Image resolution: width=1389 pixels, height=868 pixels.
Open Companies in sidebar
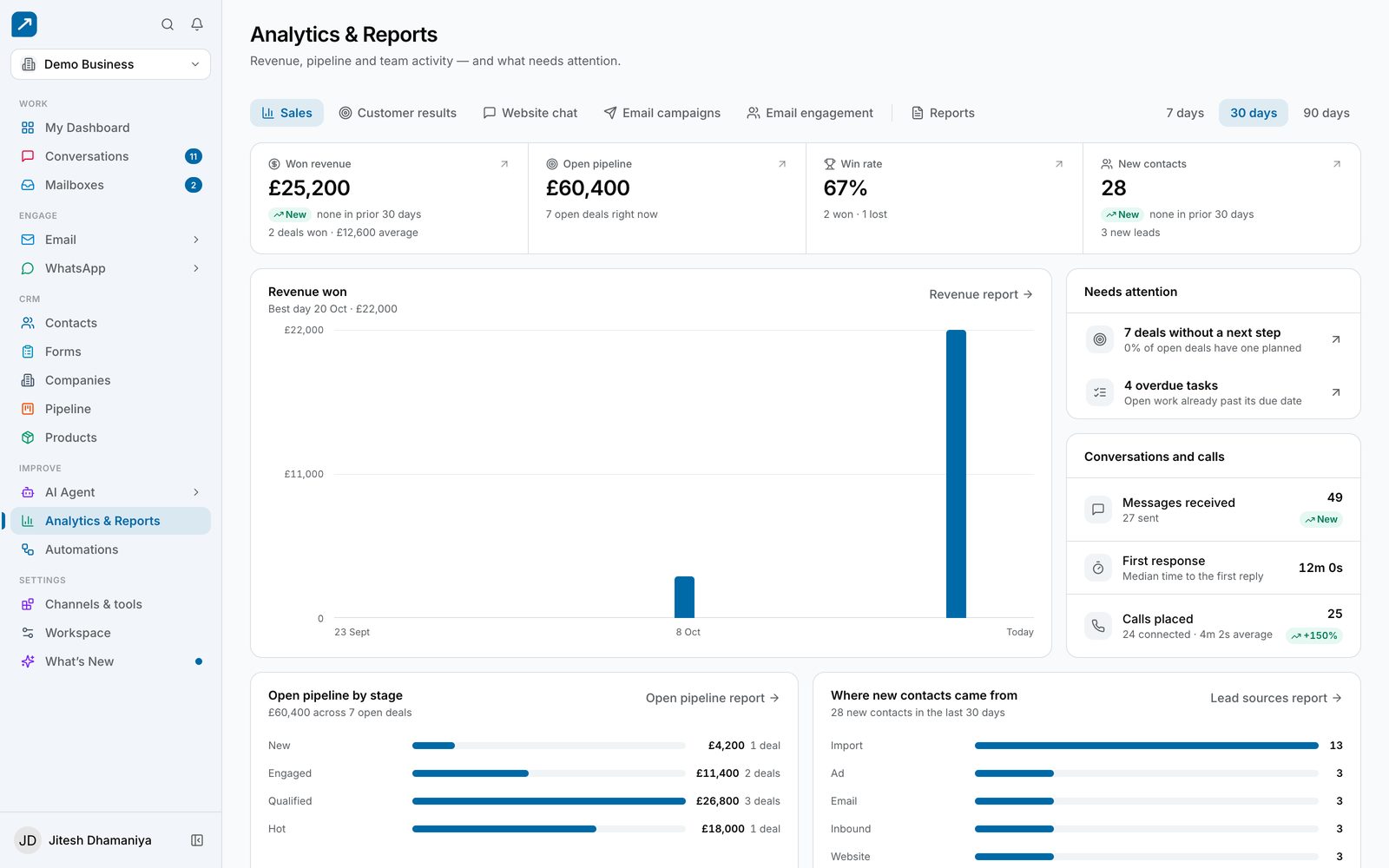pos(110,380)
